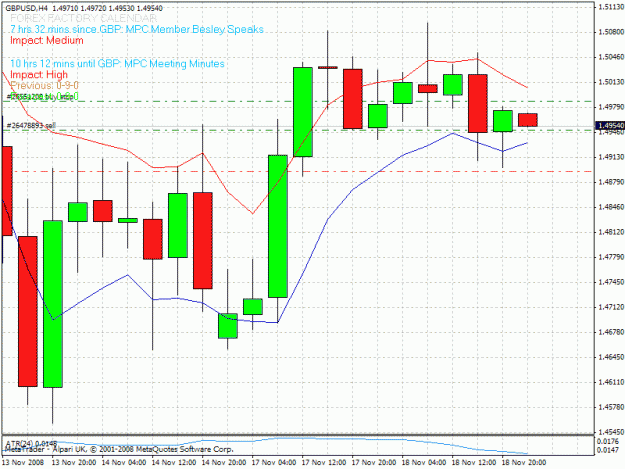Click the Previous: 0-9-0 value
This screenshot has width=625, height=469.
pyautogui.click(x=44, y=85)
